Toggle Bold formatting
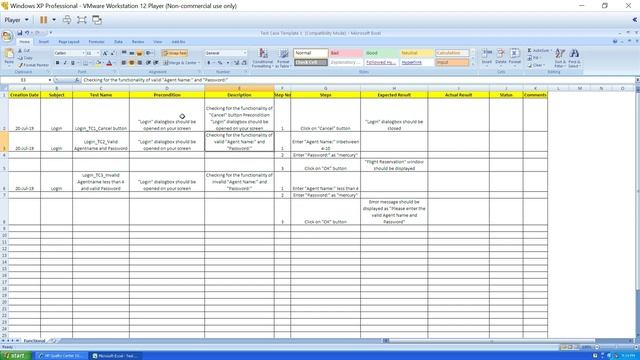This screenshot has width=640, height=360. 57,63
